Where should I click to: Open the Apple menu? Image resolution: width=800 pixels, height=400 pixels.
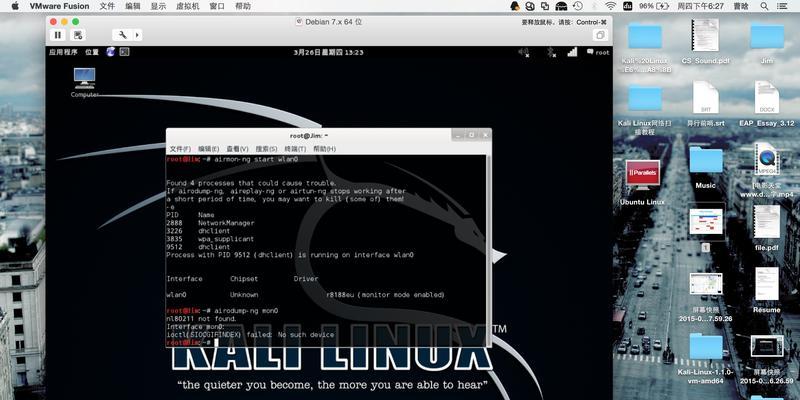pos(14,6)
